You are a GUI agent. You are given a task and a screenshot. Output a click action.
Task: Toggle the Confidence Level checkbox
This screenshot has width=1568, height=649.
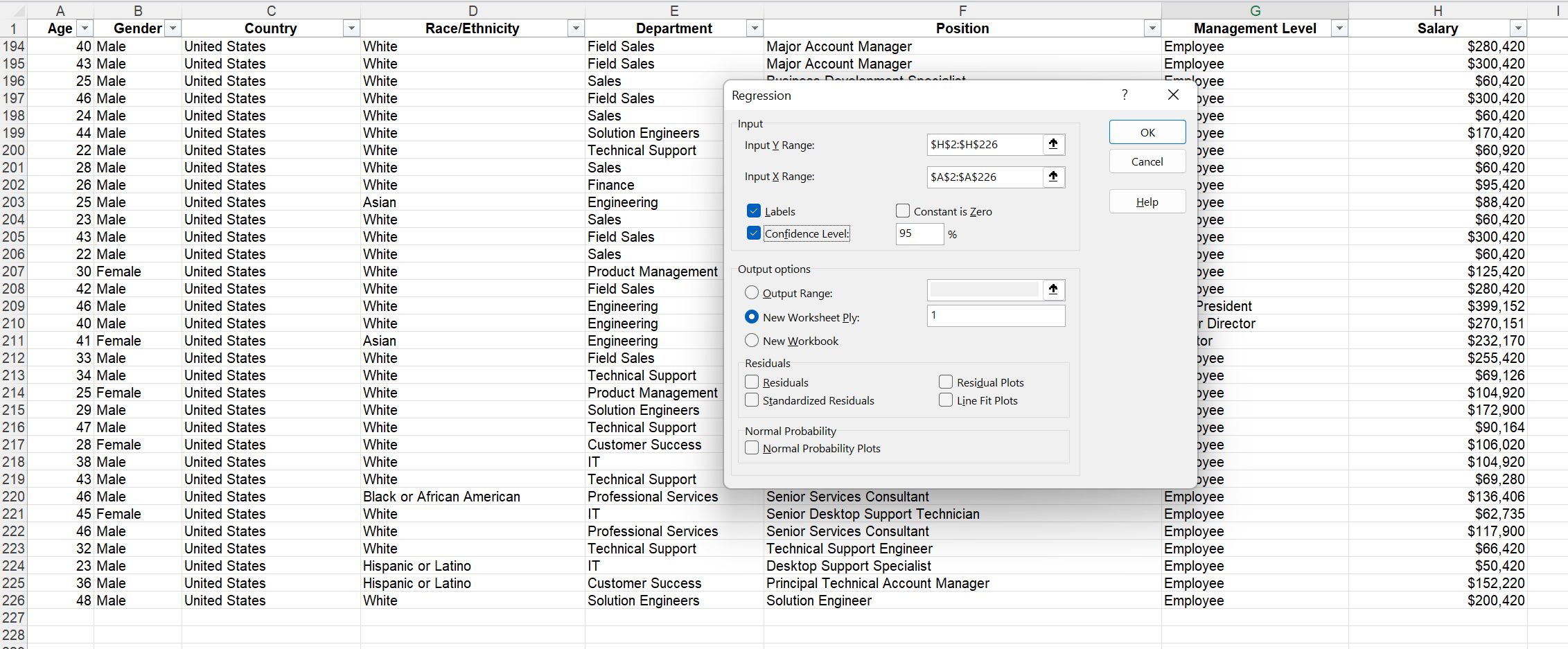click(x=754, y=233)
